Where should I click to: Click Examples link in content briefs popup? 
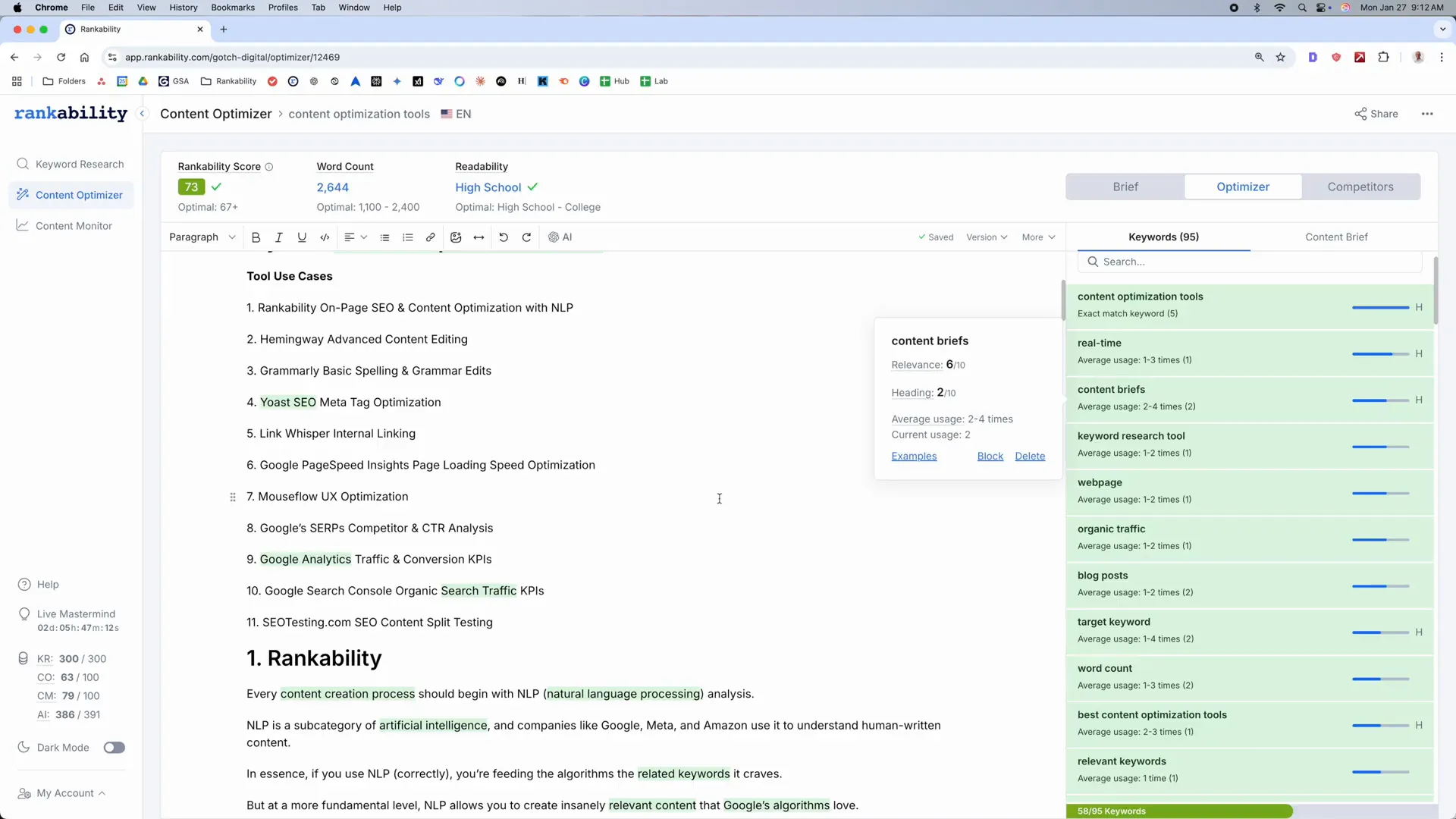914,457
